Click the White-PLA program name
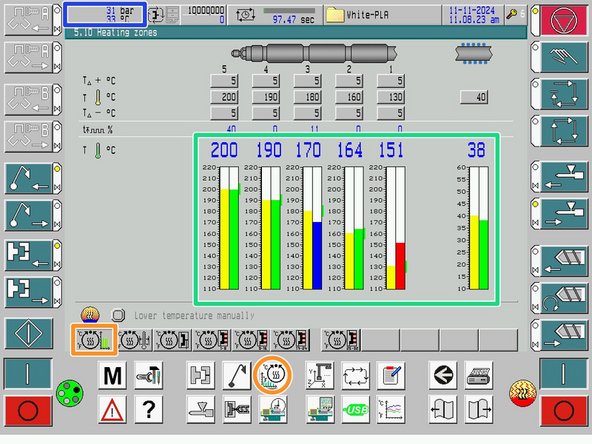Screen dimensions: 592x444 (367, 15)
